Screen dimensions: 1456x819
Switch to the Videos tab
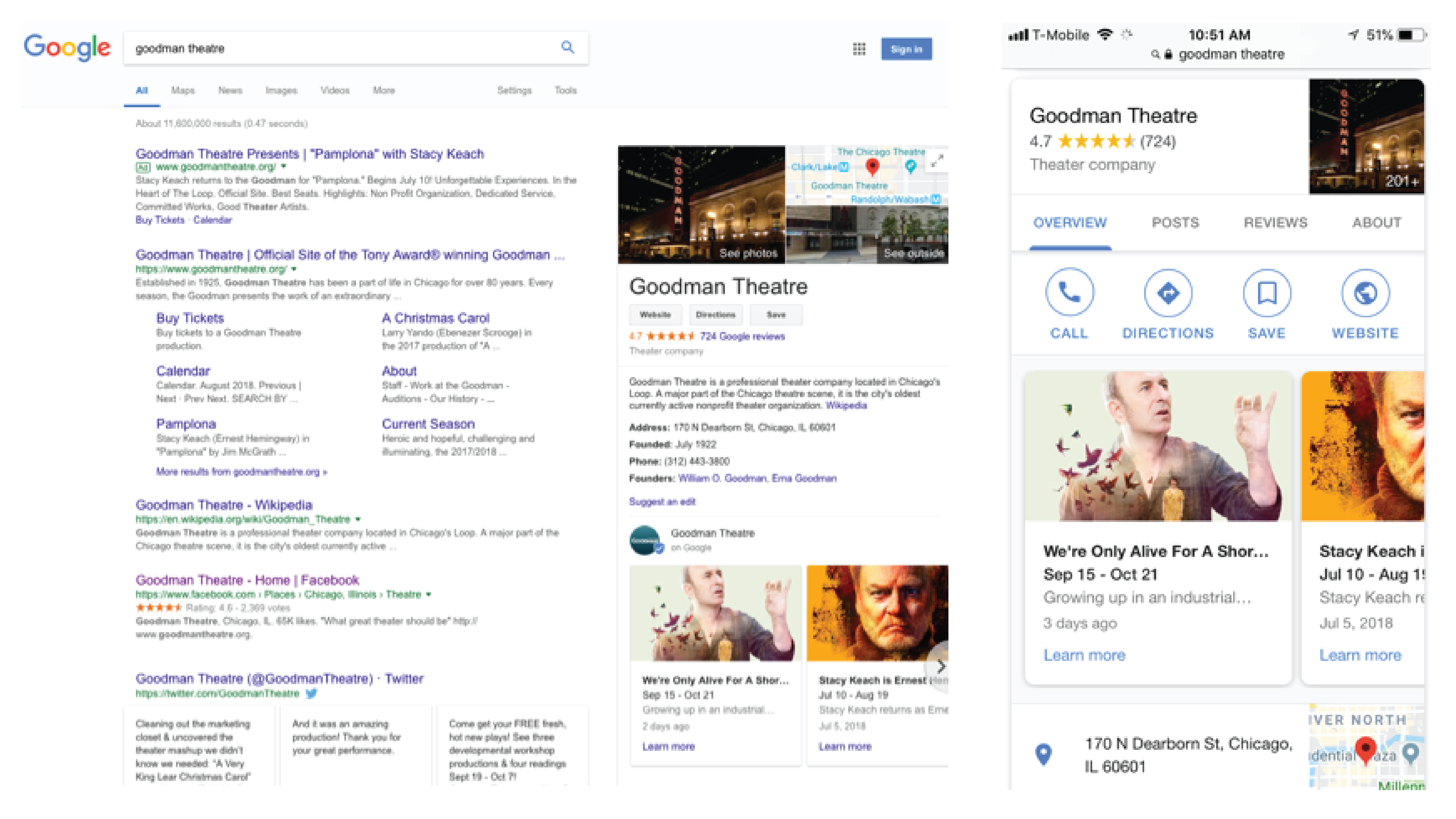point(335,90)
